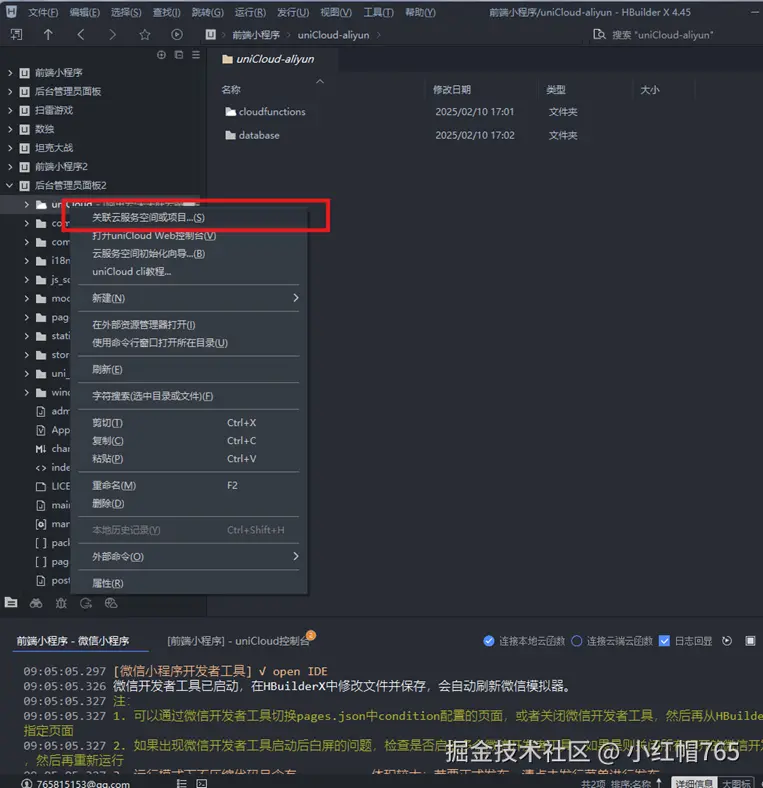Screen dimensions: 763x788
Task: Choose 关联云服务空间或项目 in context menu
Action: pyautogui.click(x=189, y=217)
